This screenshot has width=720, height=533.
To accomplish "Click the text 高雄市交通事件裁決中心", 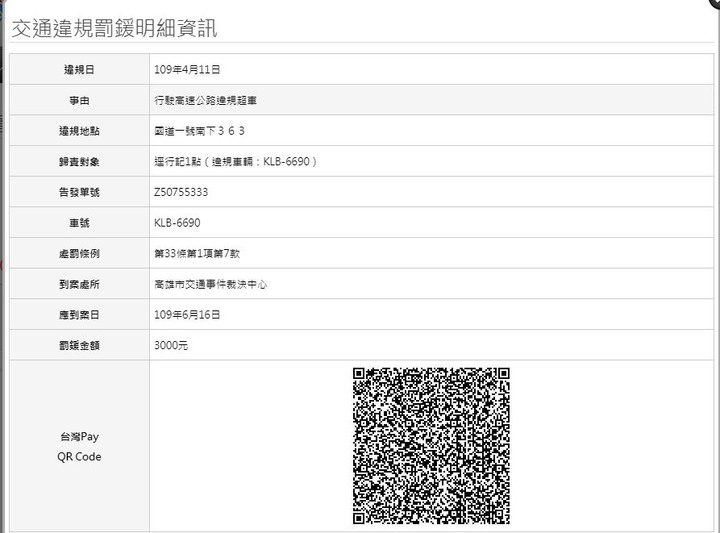I will tap(210, 284).
